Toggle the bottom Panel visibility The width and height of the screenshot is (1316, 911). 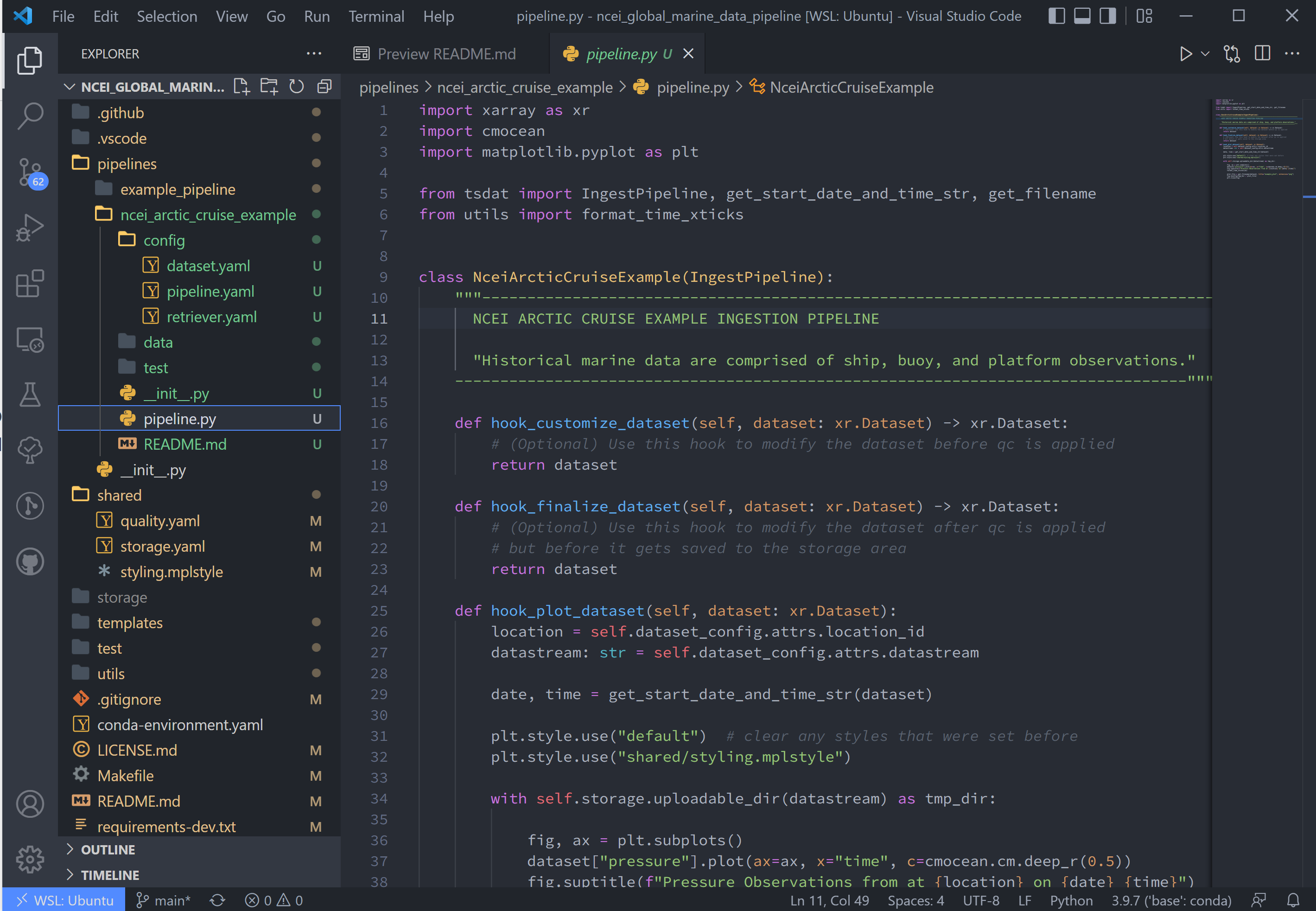tap(1082, 16)
